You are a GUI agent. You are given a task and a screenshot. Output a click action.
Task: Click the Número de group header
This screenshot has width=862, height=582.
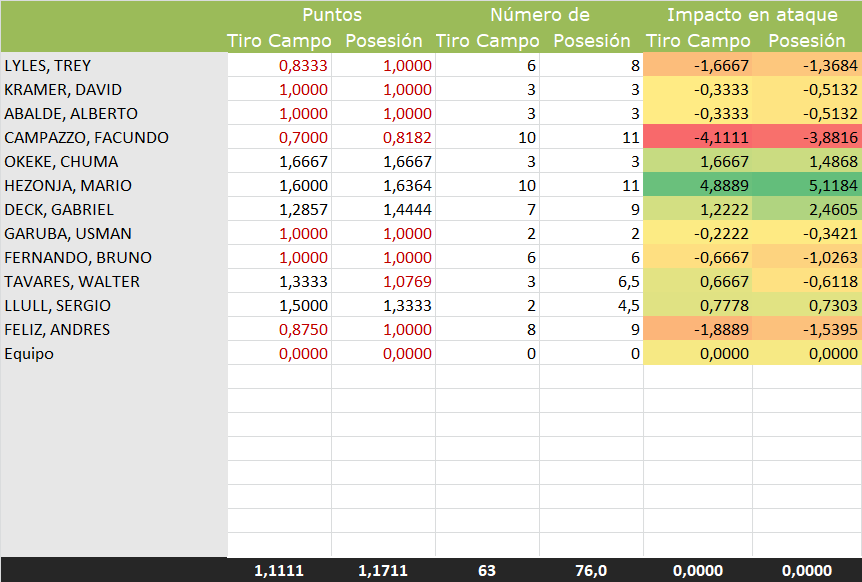pos(539,15)
